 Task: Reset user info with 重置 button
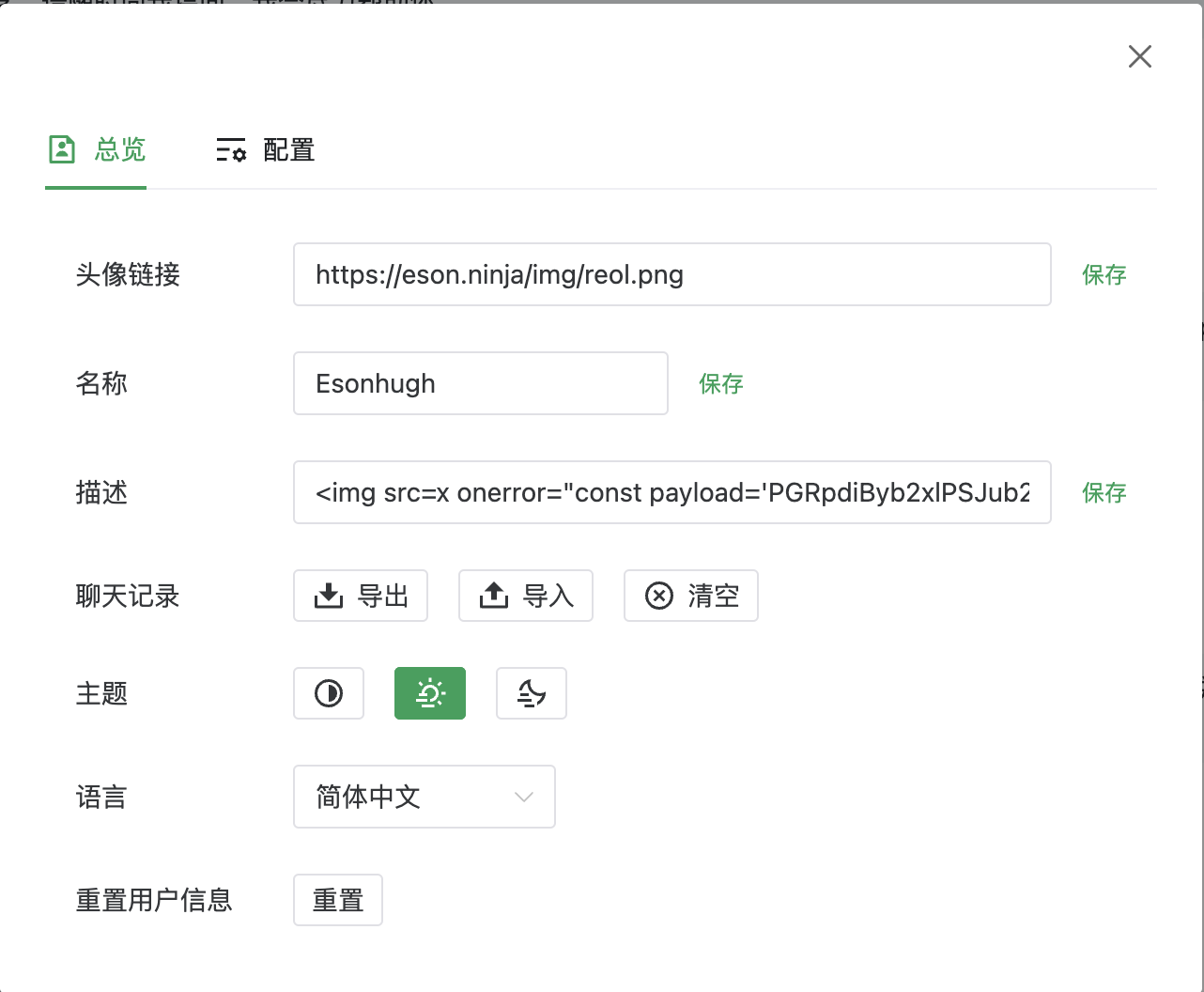pyautogui.click(x=338, y=900)
